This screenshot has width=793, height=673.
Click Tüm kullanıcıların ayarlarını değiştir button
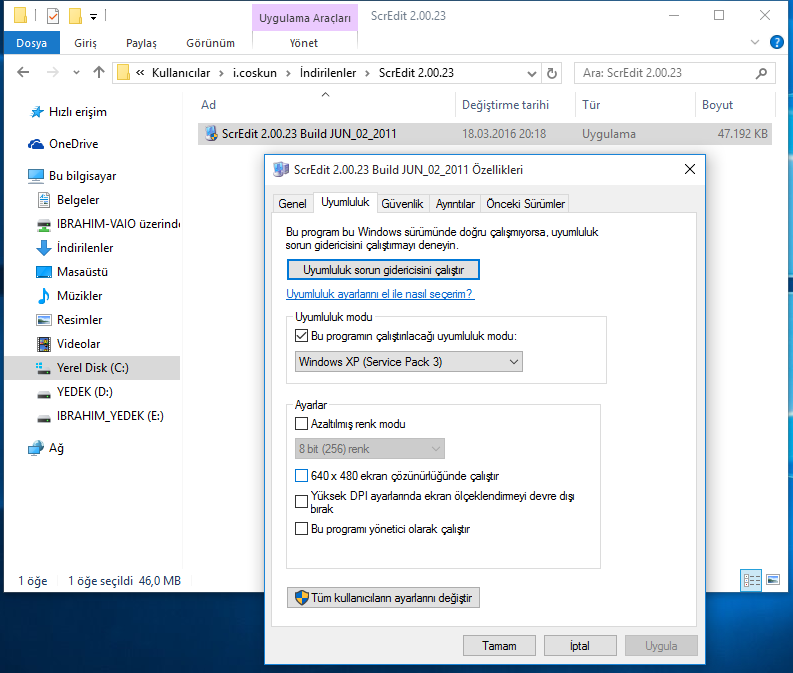[383, 598]
